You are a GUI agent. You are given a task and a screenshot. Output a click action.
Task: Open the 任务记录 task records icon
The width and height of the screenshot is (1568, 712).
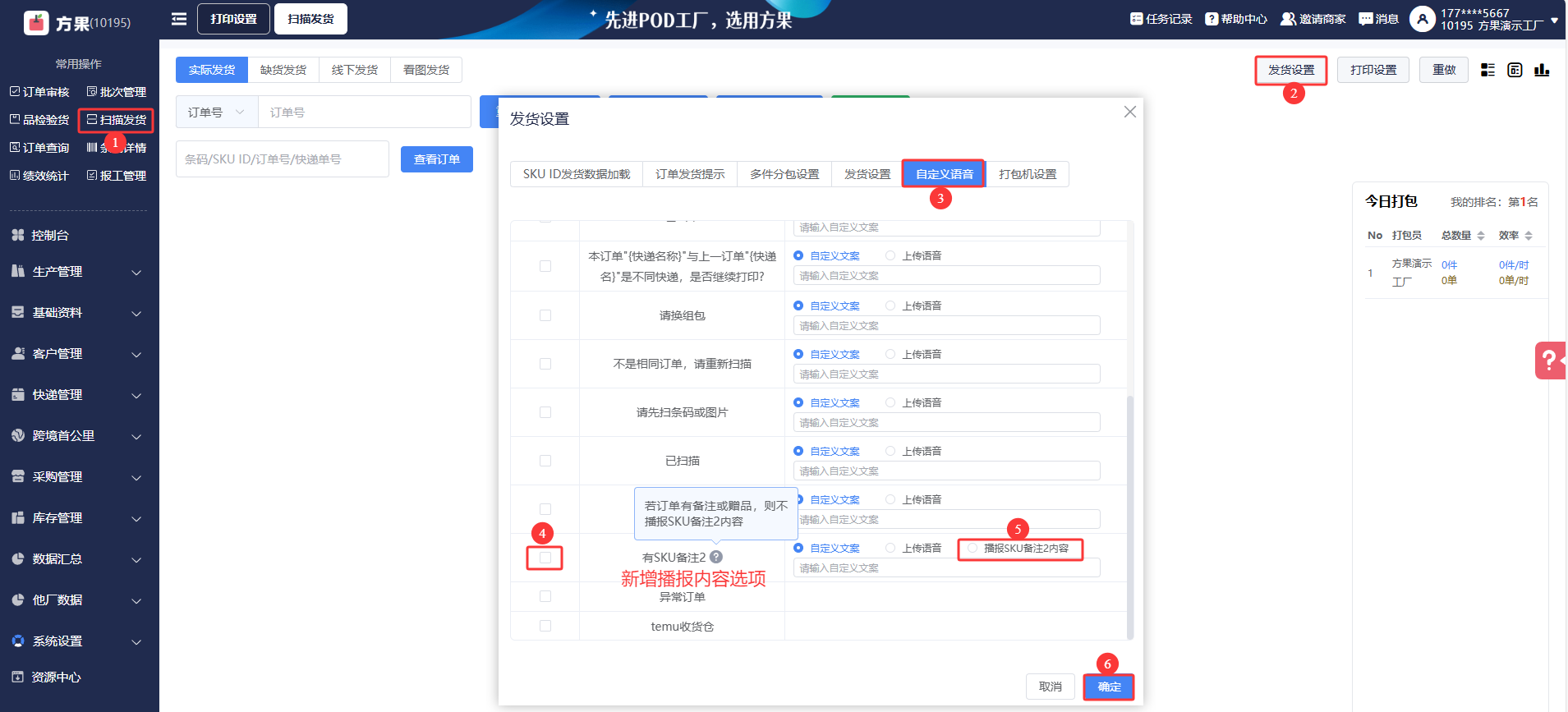tap(1137, 19)
